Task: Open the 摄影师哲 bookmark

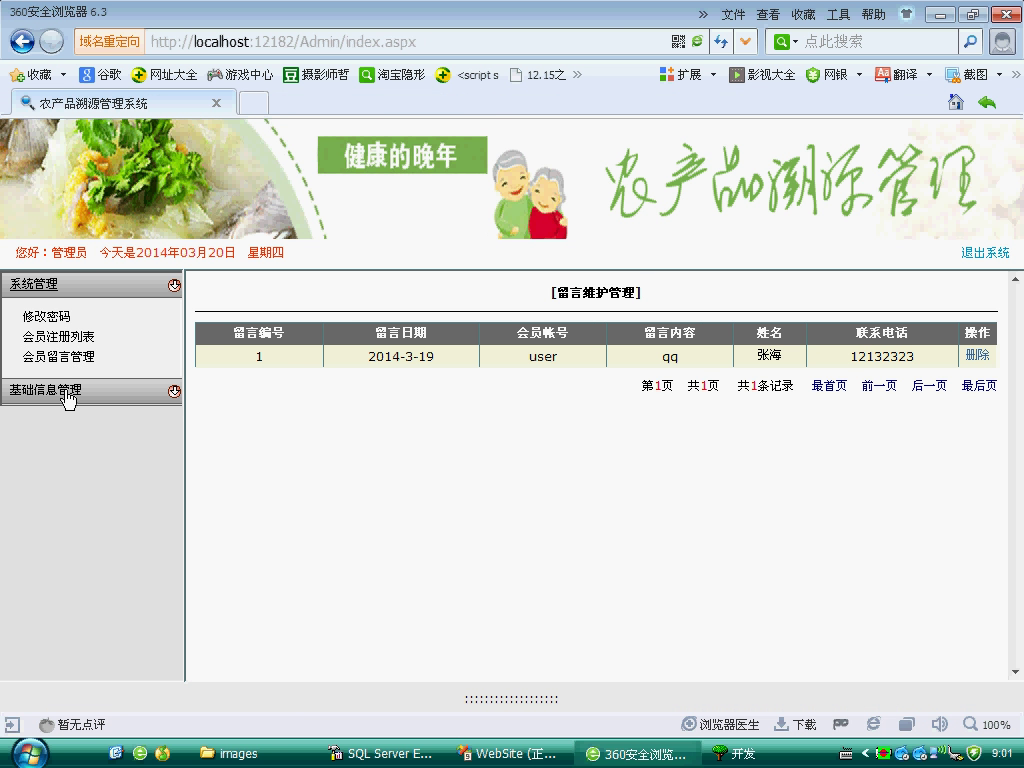Action: point(316,75)
